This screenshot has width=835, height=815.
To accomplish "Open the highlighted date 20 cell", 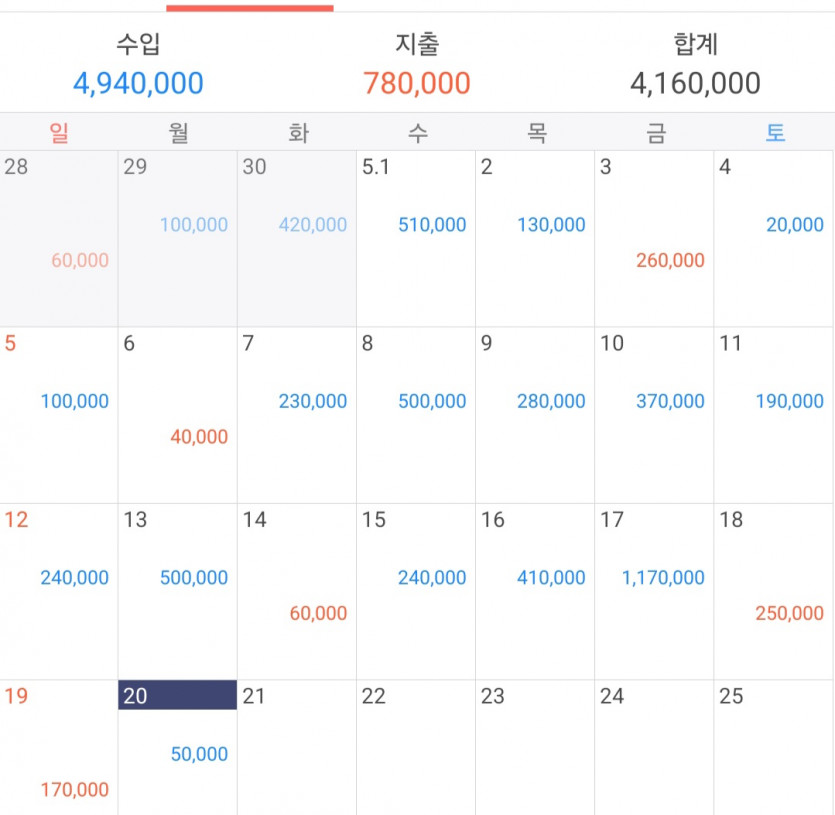I will [177, 747].
